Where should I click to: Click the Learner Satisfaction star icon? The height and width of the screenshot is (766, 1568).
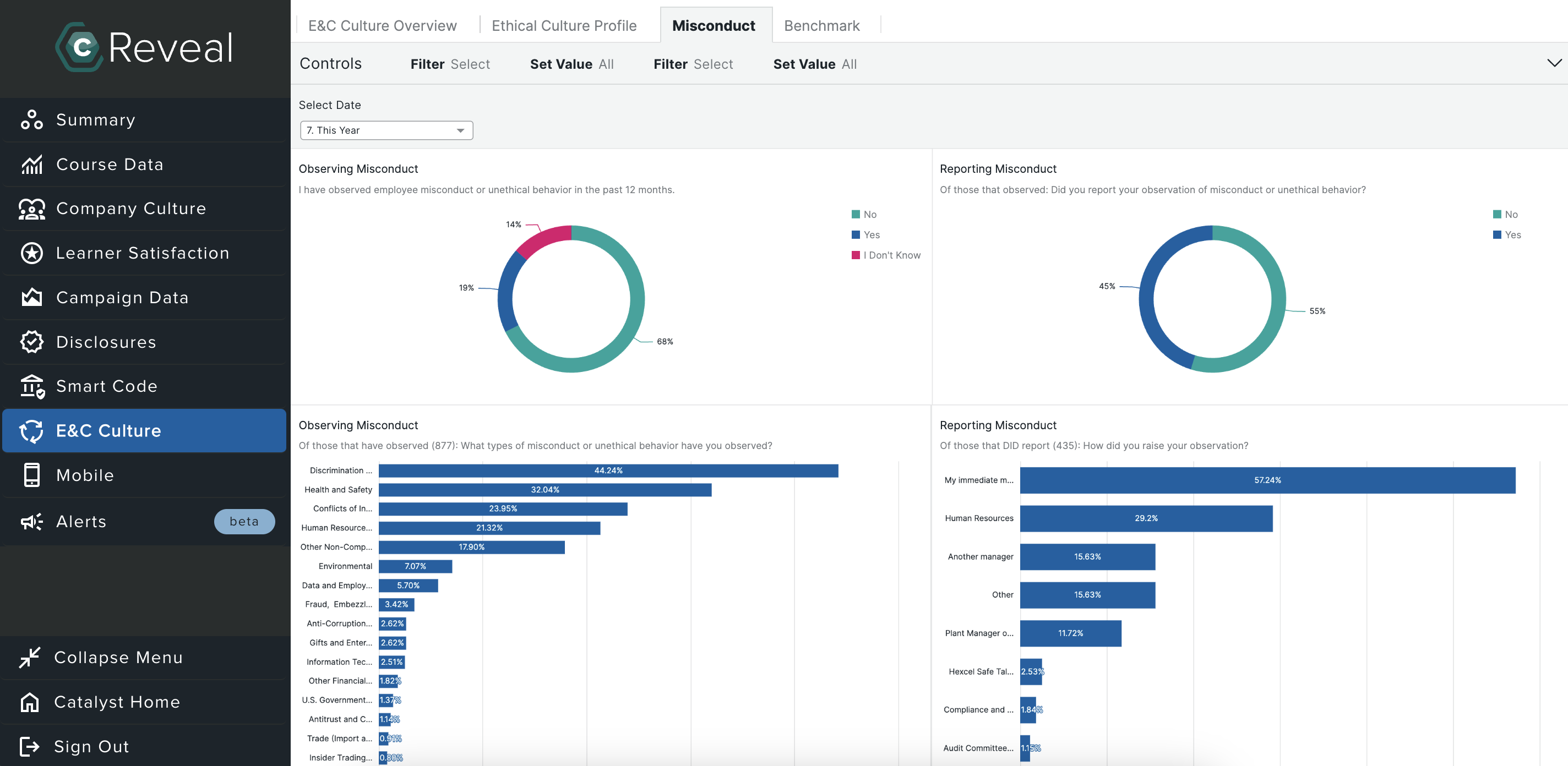point(31,253)
